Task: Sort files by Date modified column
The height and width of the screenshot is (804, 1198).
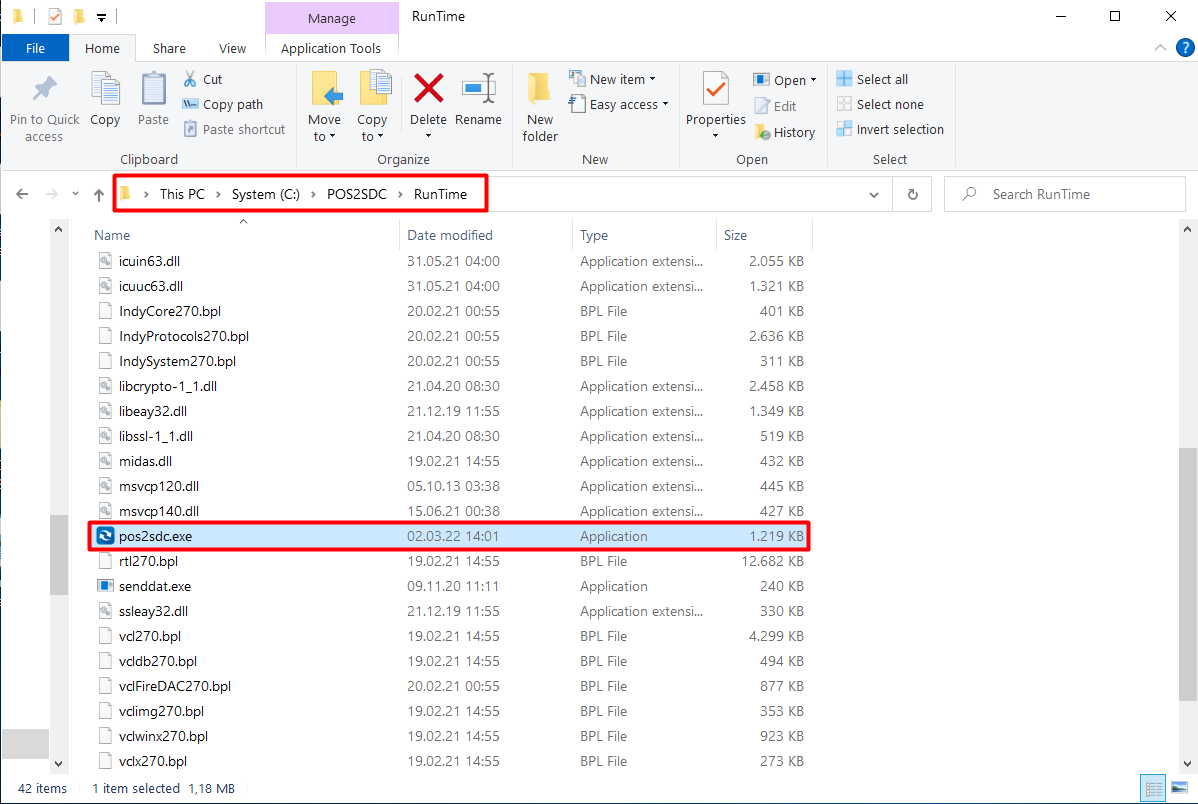Action: click(484, 235)
